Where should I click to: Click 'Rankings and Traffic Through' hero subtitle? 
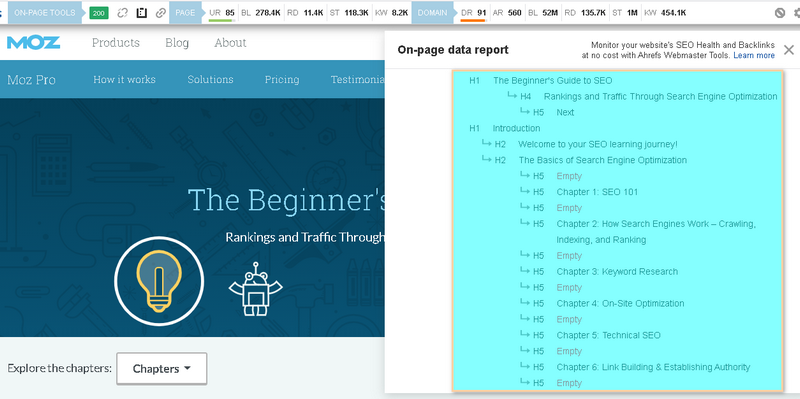[x=305, y=237]
